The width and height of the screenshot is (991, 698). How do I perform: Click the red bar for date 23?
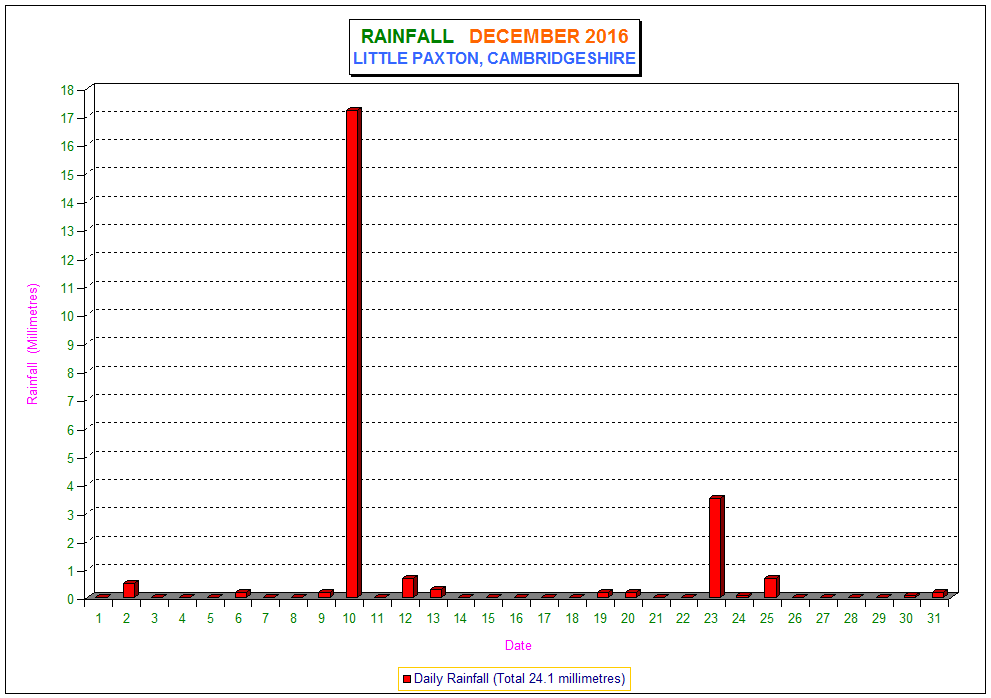point(716,547)
